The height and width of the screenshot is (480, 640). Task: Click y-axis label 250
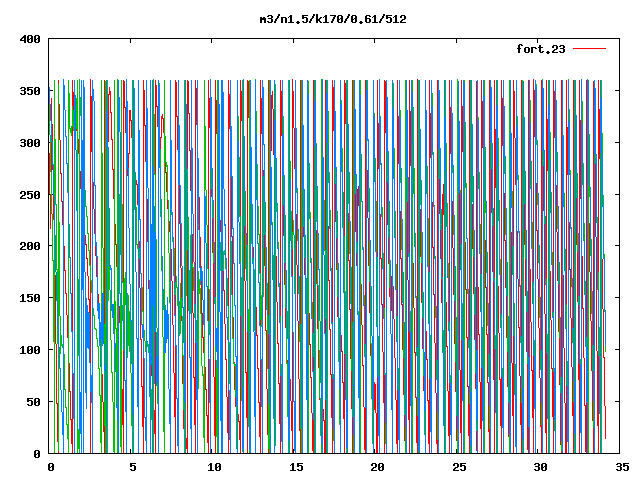pos(30,195)
